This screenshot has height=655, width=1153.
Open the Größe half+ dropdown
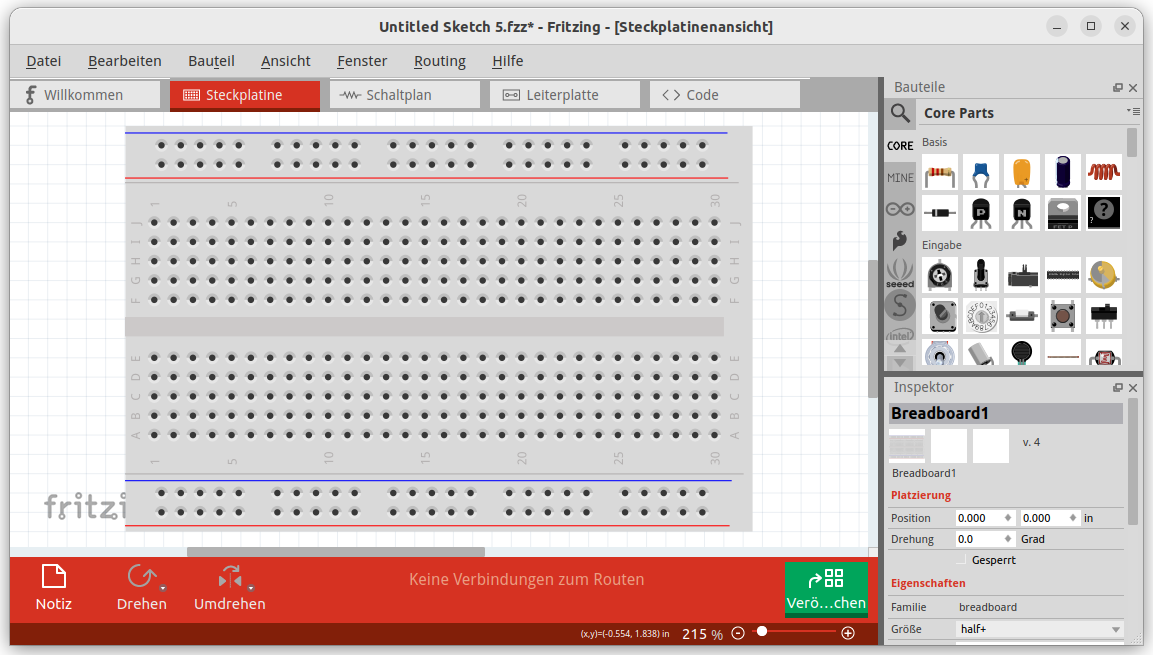point(1040,629)
